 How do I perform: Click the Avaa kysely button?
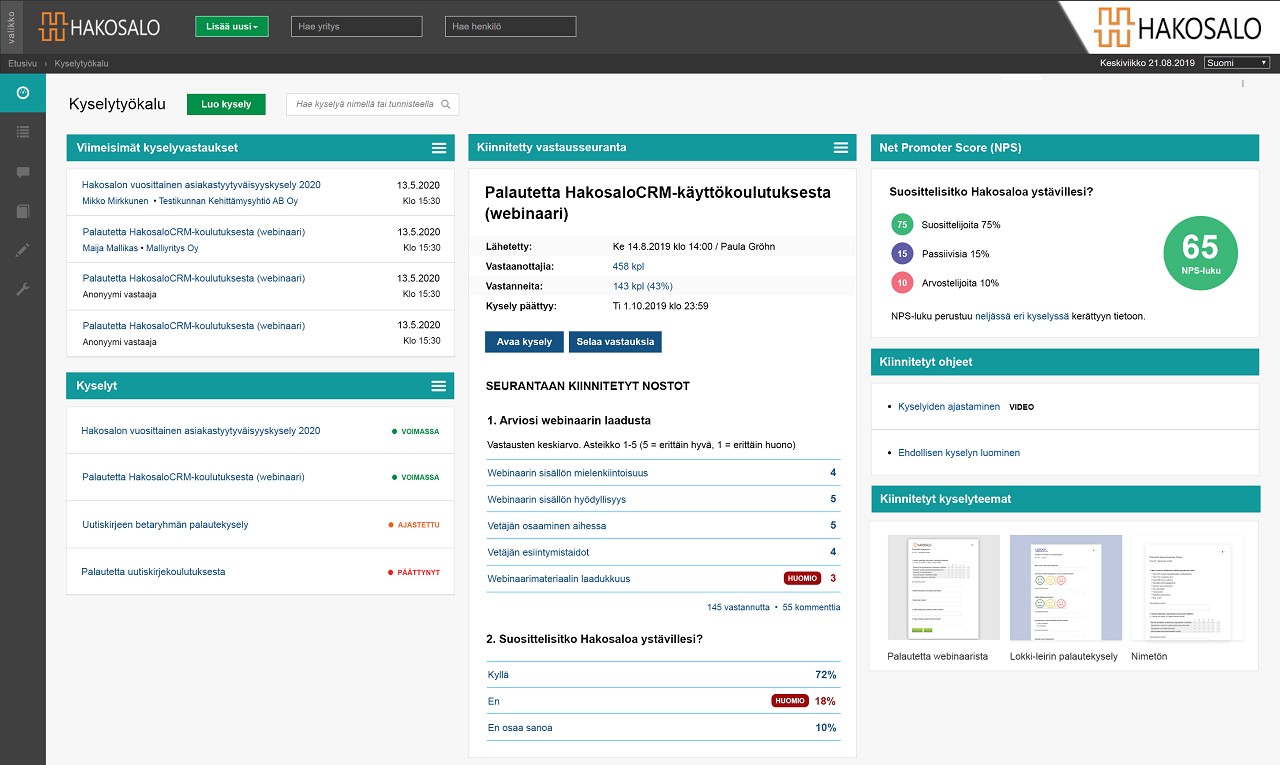point(524,342)
